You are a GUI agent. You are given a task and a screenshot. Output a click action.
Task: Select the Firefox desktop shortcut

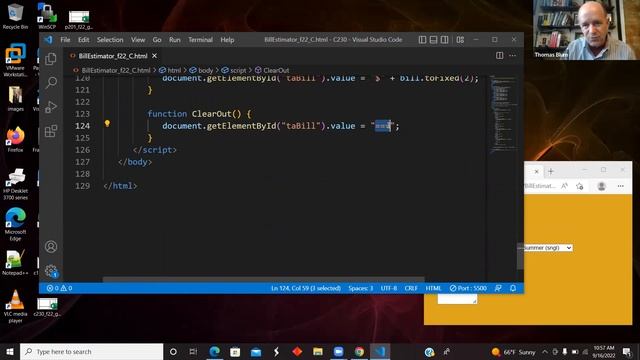click(x=16, y=139)
